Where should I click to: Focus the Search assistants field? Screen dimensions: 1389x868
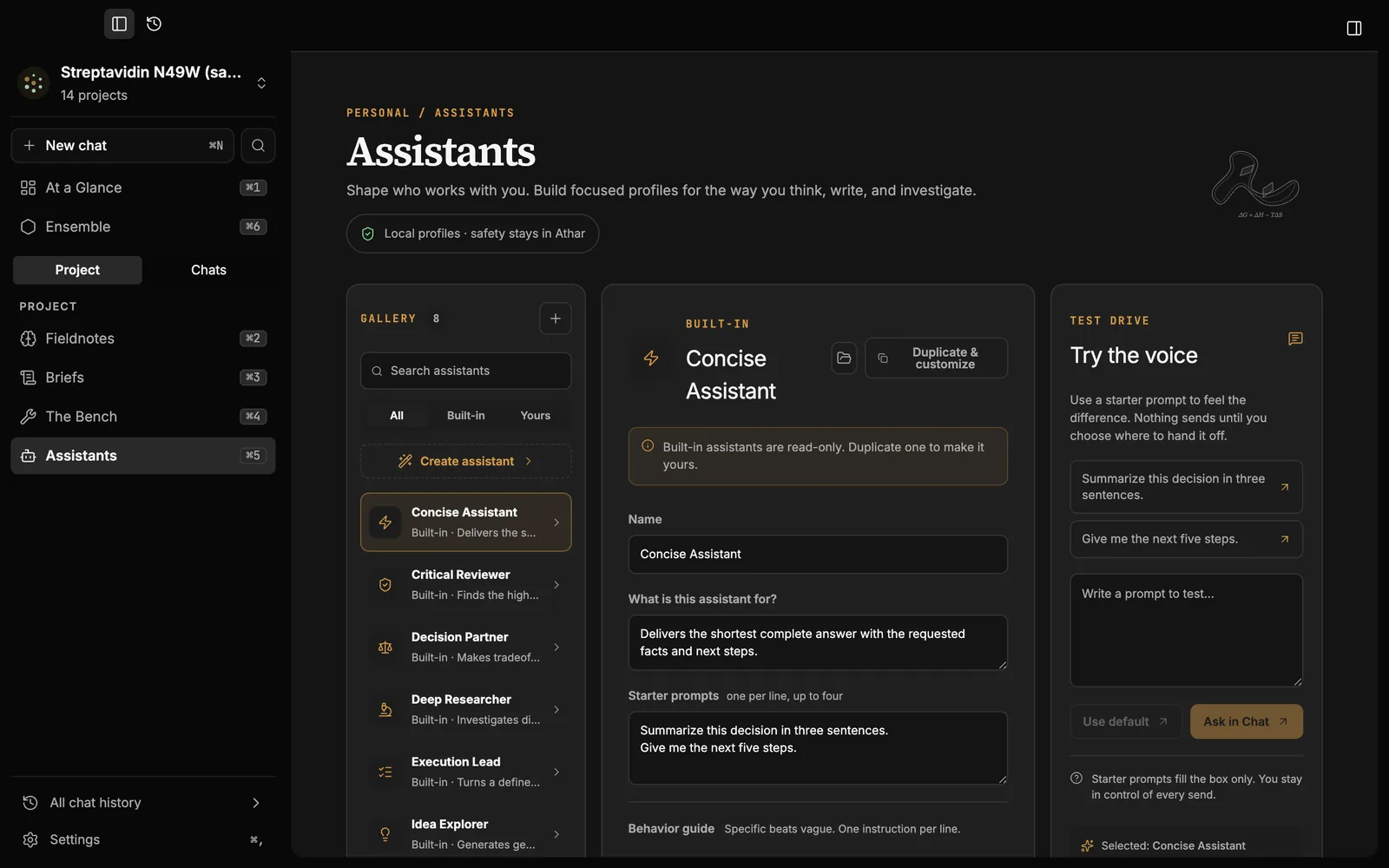click(466, 372)
